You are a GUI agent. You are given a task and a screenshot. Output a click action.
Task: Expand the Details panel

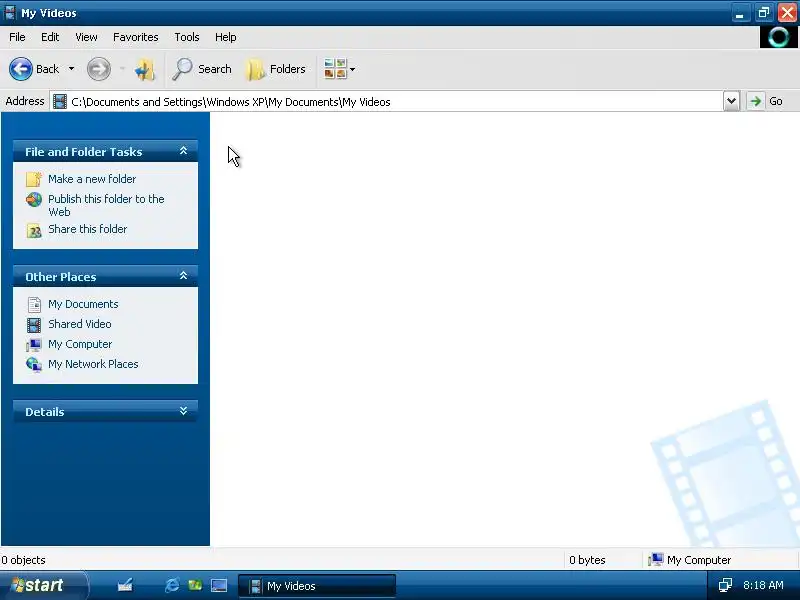tap(183, 411)
